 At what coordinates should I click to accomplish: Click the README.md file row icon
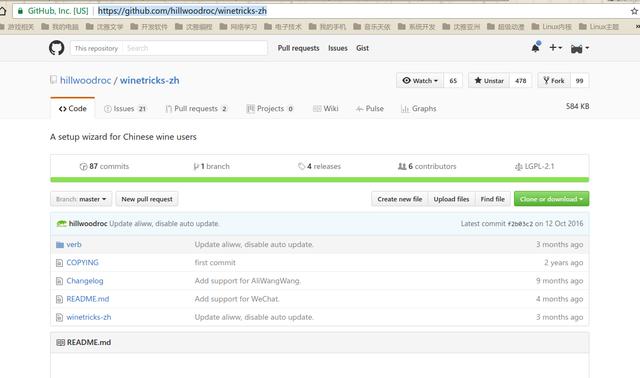pyautogui.click(x=60, y=299)
